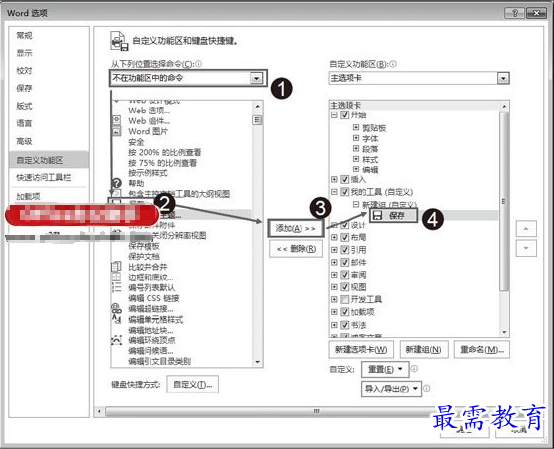Image resolution: width=554 pixels, height=449 pixels.
Task: Click the 添加(A) >> button
Action: pos(295,228)
